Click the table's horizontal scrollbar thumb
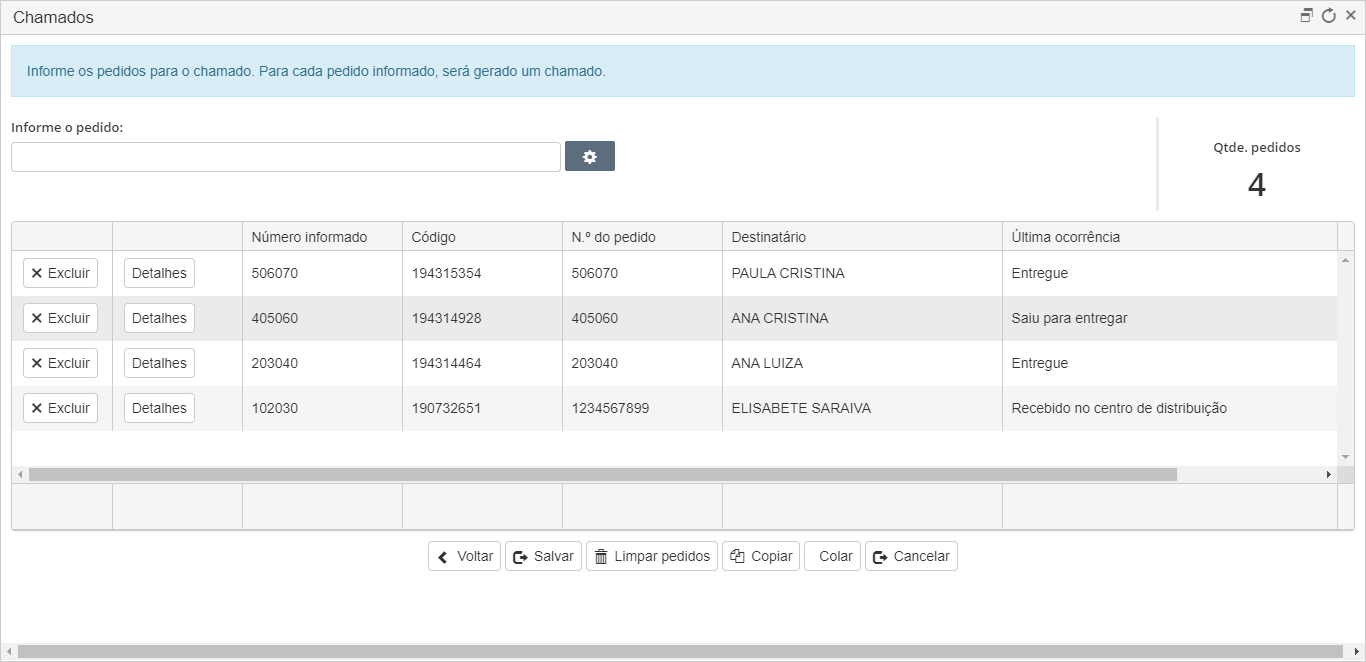The width and height of the screenshot is (1366, 662). 602,474
